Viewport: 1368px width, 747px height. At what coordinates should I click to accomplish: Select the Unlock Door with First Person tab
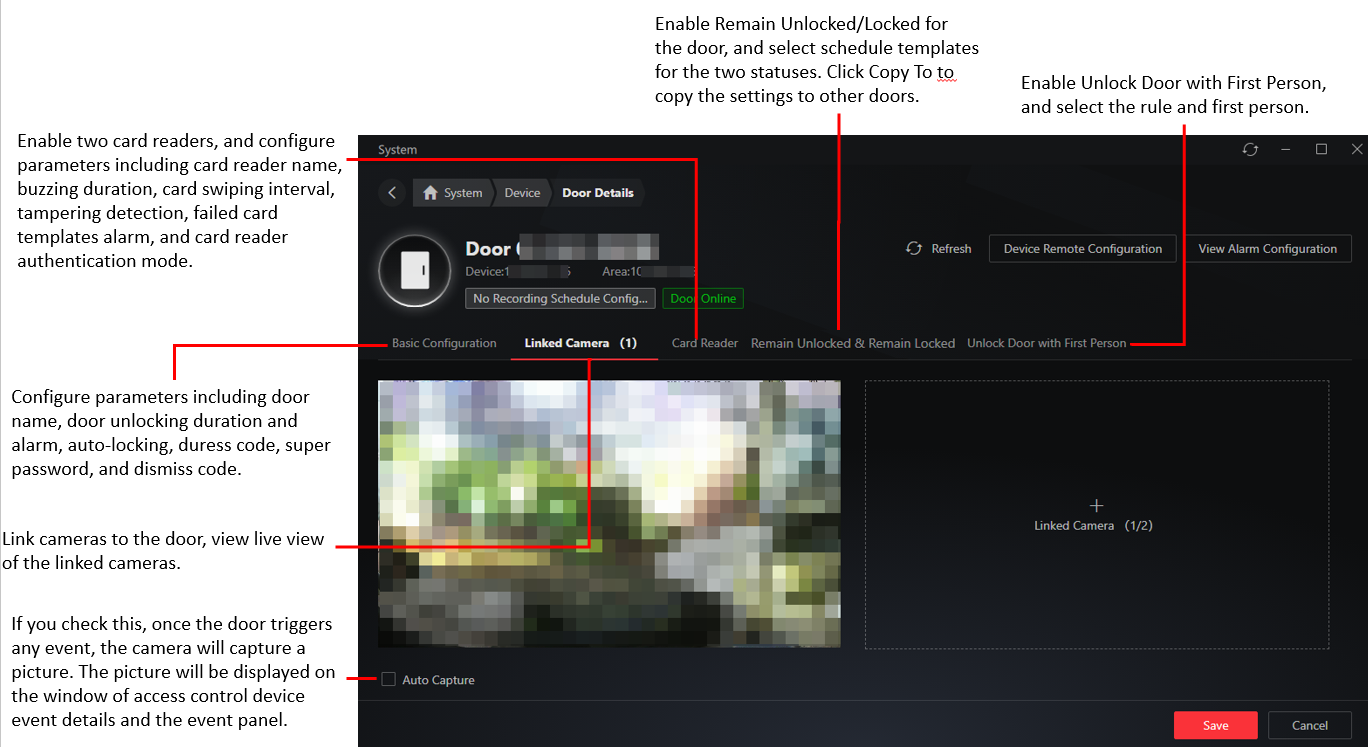coord(1047,343)
